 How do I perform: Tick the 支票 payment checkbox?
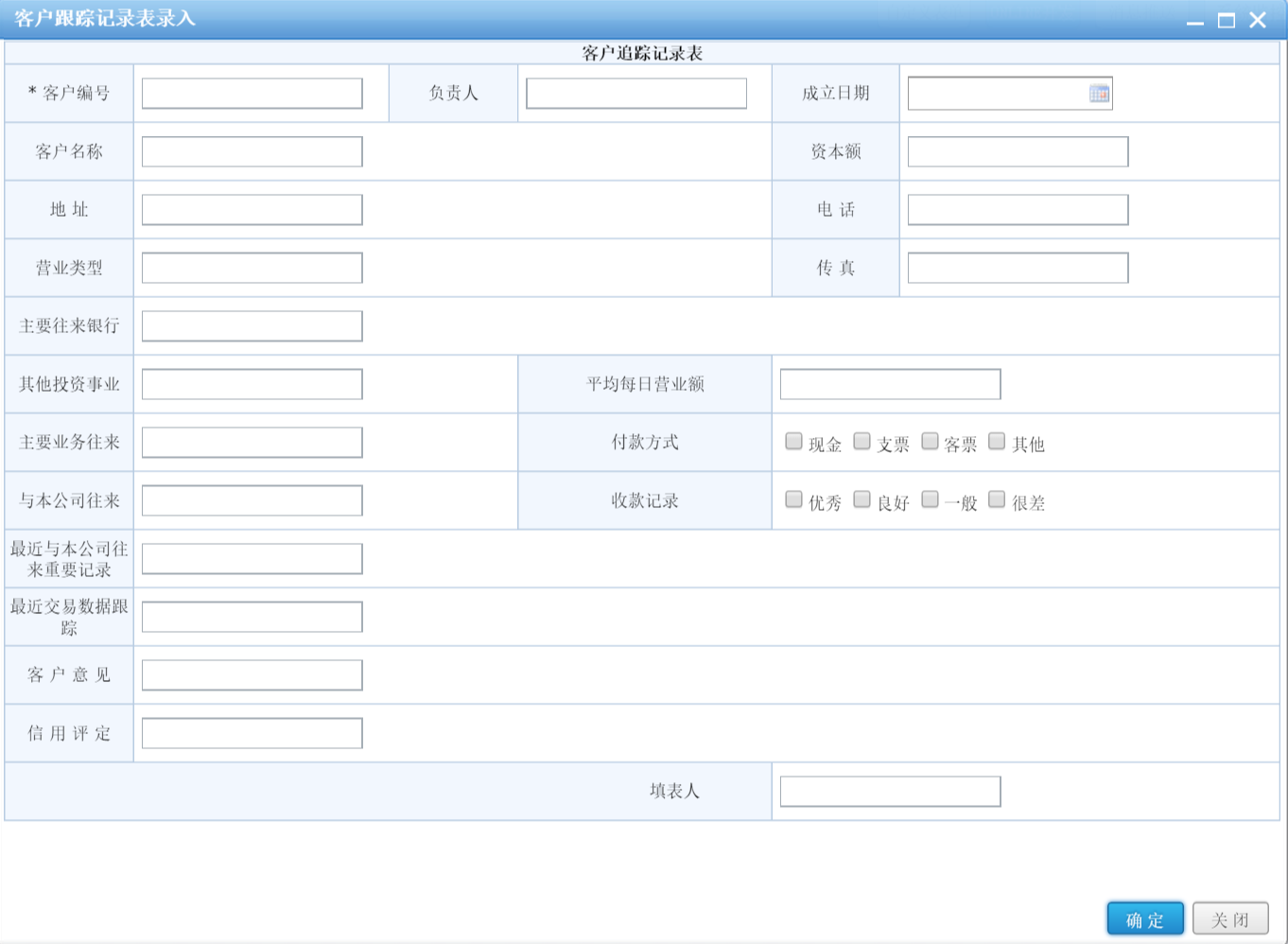tap(862, 442)
